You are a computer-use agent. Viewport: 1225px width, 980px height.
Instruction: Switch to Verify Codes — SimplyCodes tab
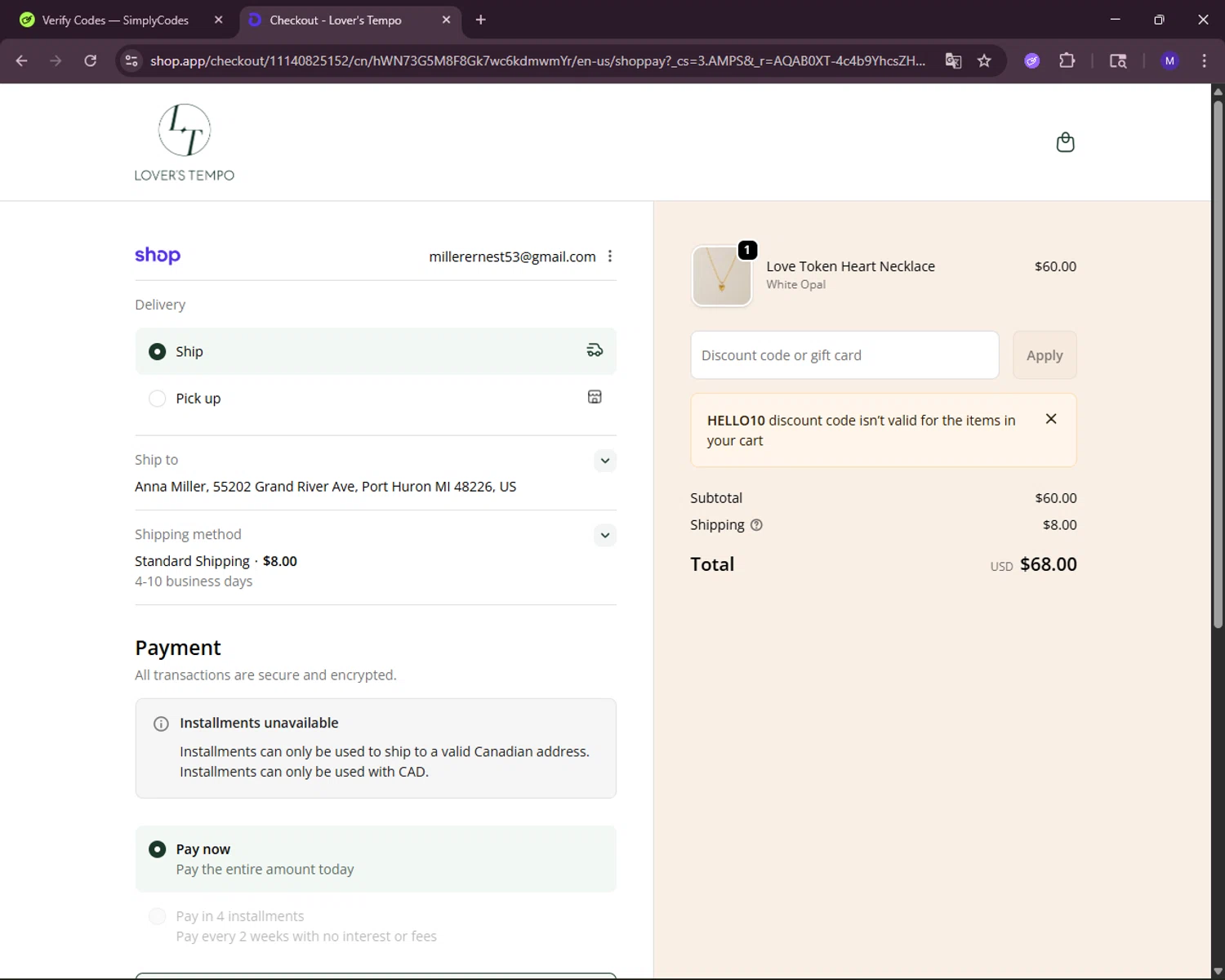coord(115,20)
